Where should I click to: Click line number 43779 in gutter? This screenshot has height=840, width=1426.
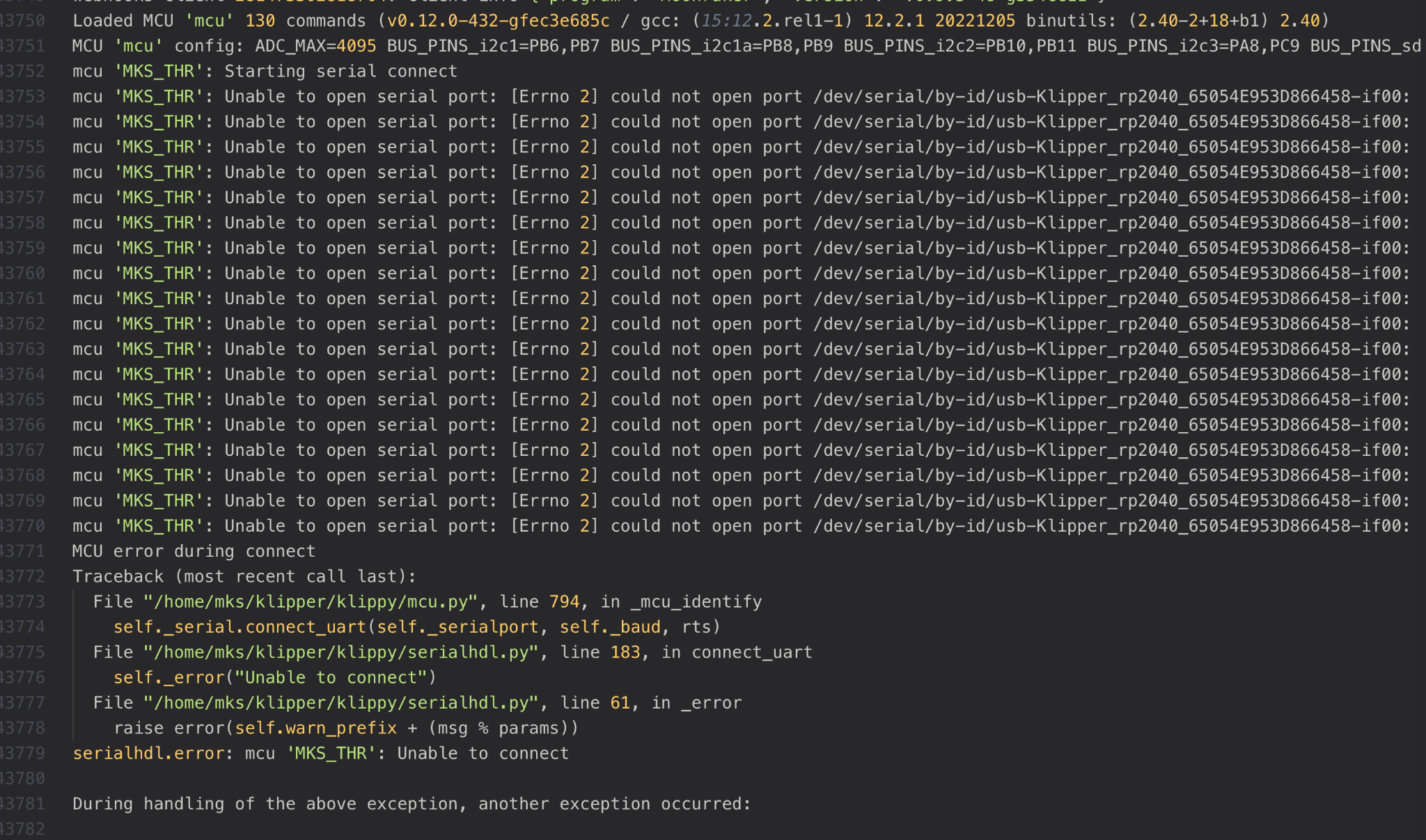pyautogui.click(x=22, y=753)
